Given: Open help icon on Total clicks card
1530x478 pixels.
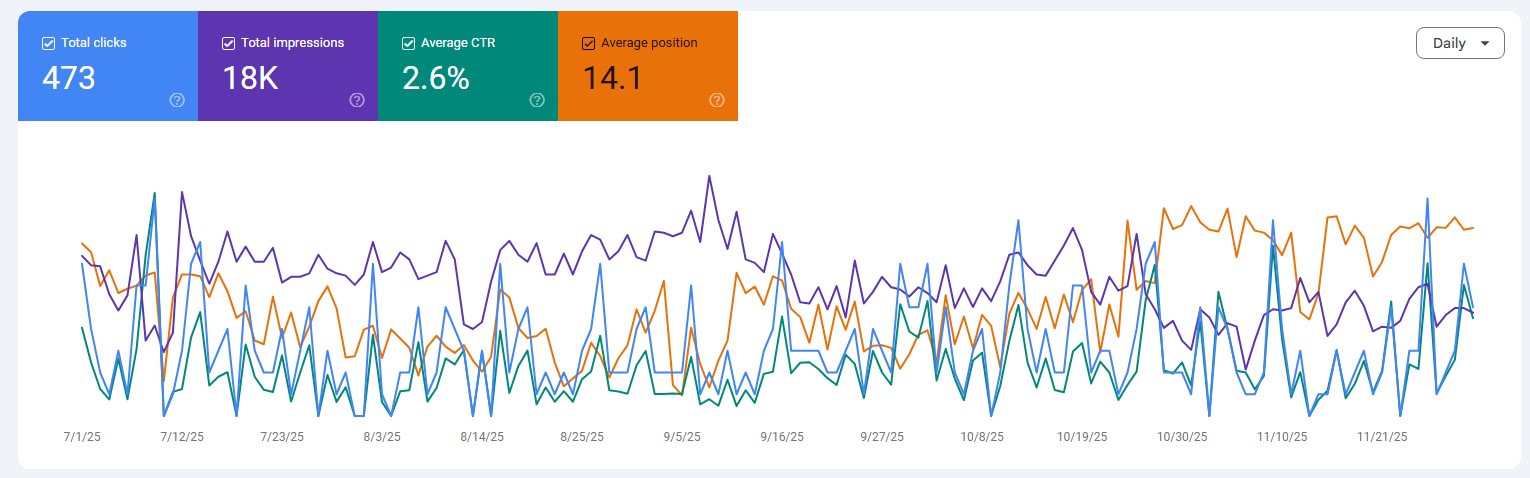Looking at the screenshot, I should coord(177,100).
